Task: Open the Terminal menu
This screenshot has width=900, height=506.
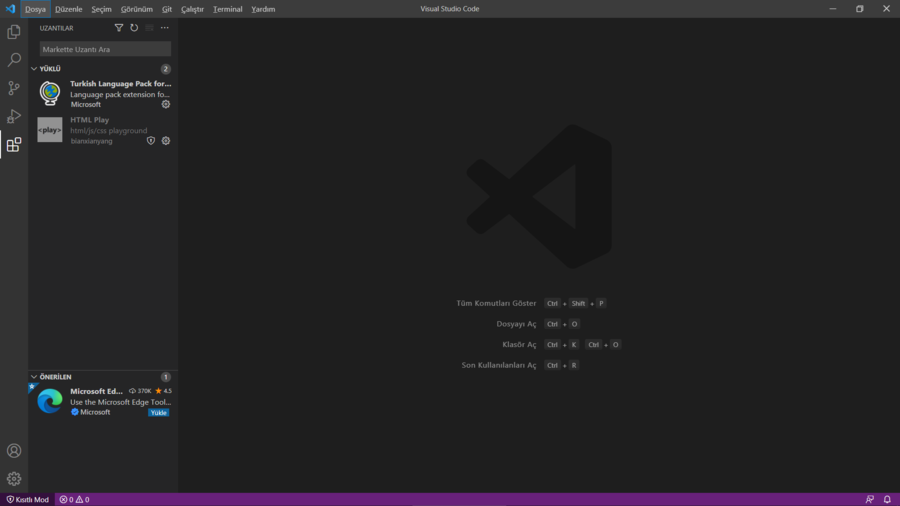Action: [x=227, y=9]
